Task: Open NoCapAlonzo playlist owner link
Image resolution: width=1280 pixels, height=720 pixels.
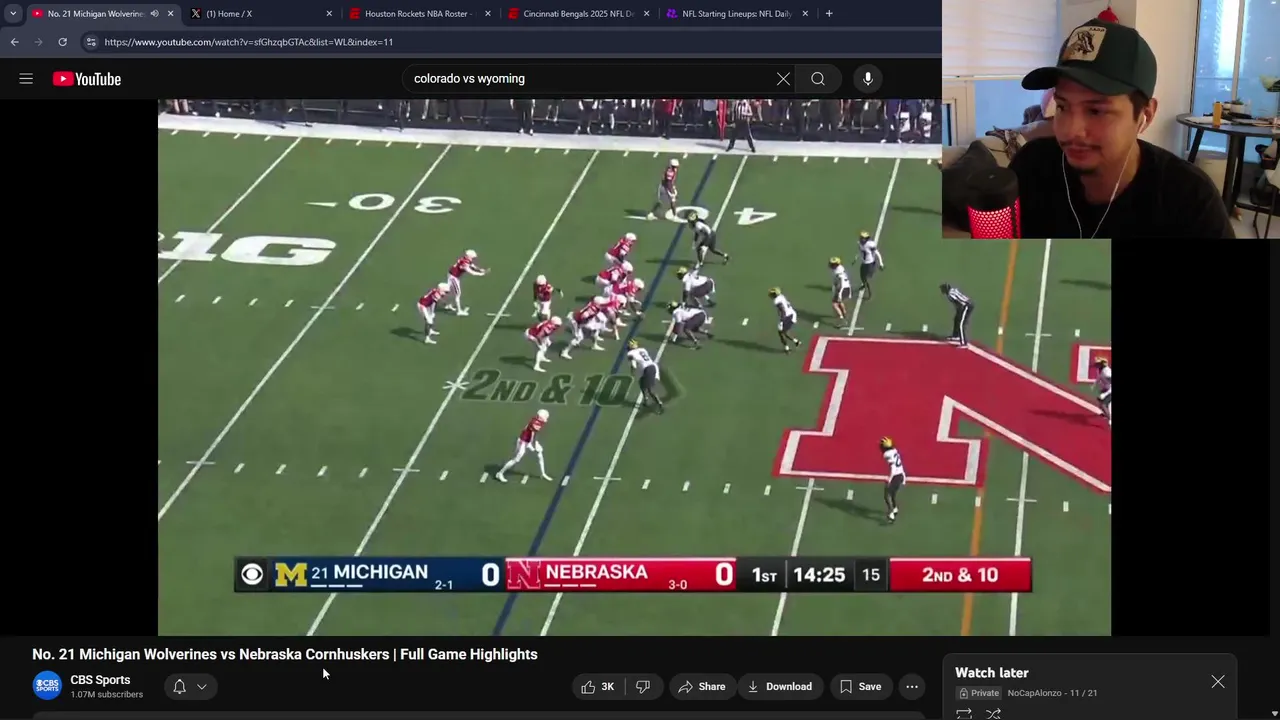Action: click(1034, 693)
